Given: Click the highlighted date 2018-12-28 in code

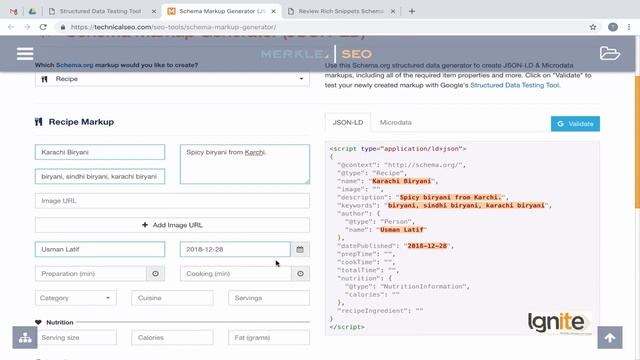Looking at the screenshot, I should tap(427, 246).
